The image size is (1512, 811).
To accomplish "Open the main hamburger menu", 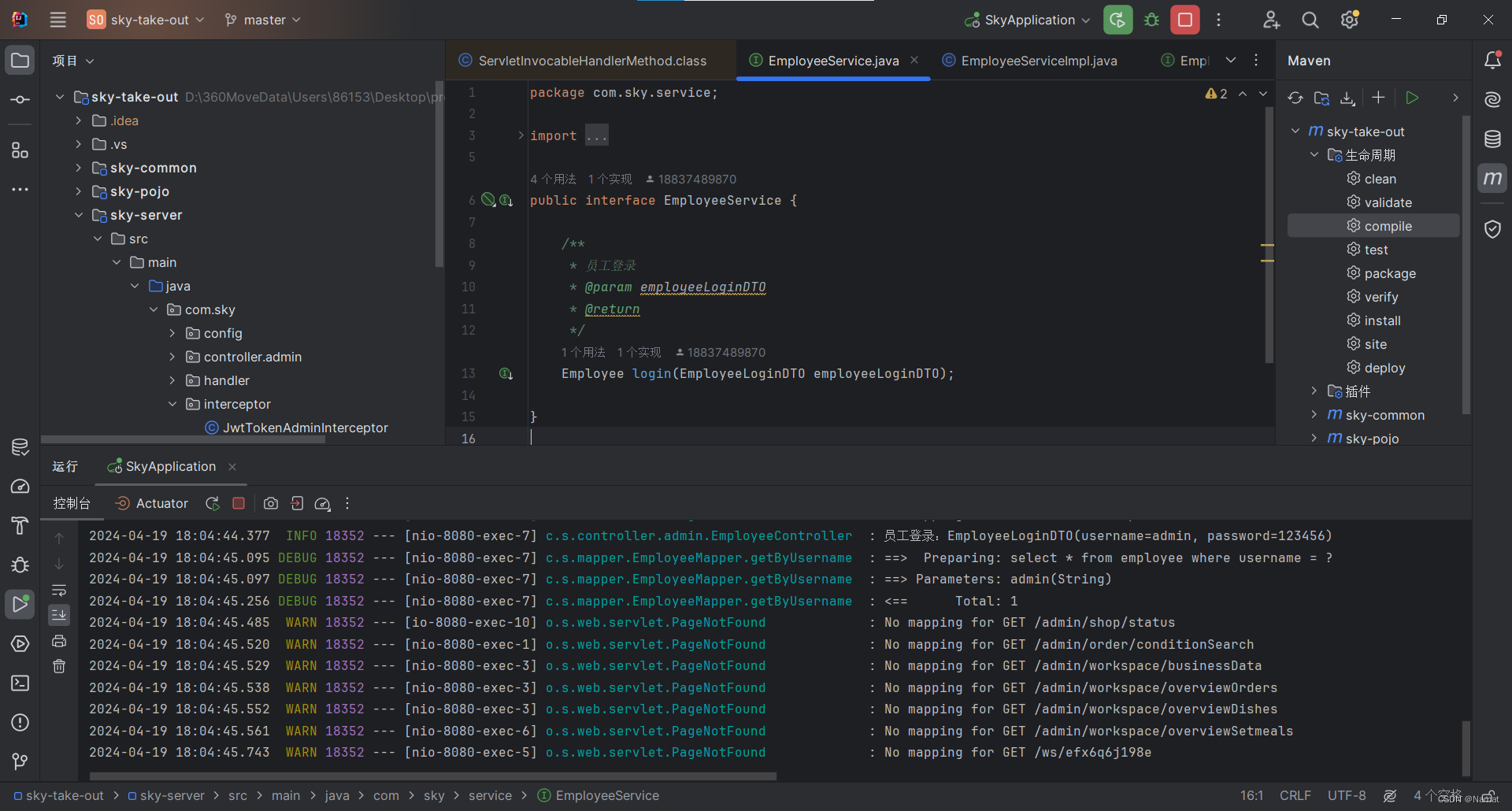I will (x=58, y=20).
